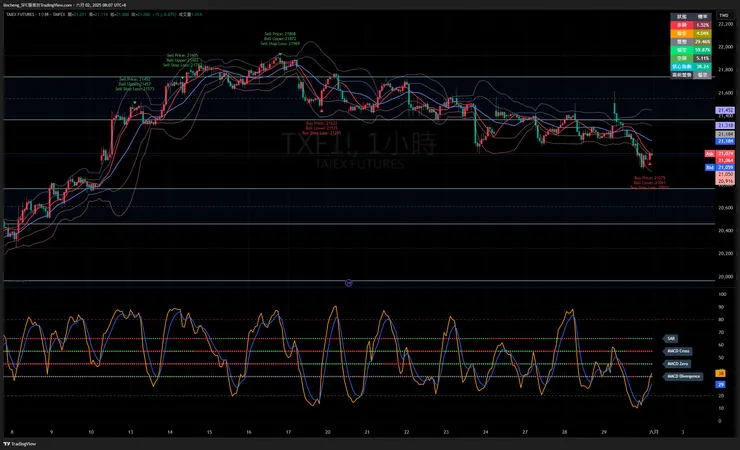Click the blue 21,184 price label on the axis

pyautogui.click(x=725, y=141)
